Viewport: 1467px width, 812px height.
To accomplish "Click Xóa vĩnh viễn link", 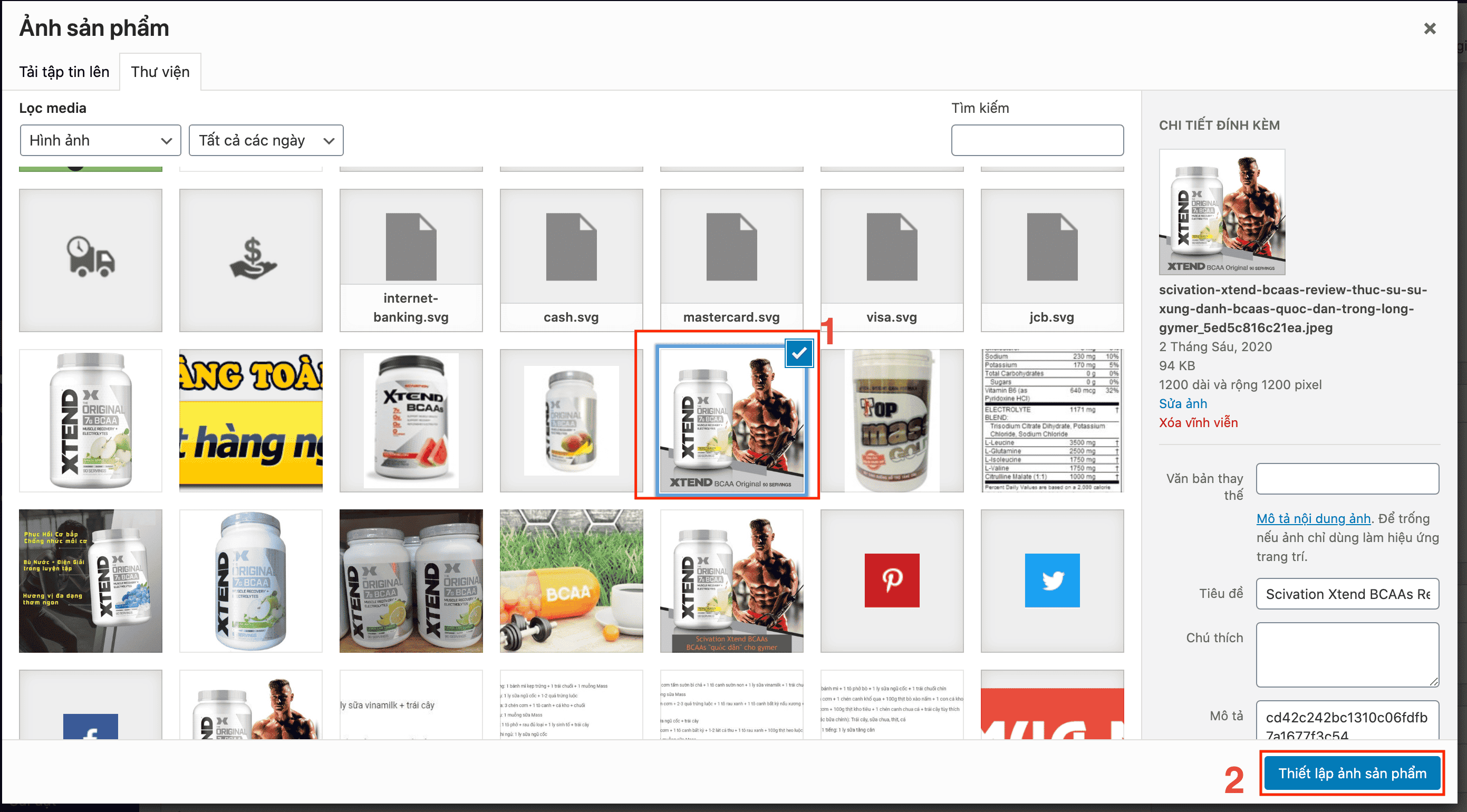I will click(1198, 422).
